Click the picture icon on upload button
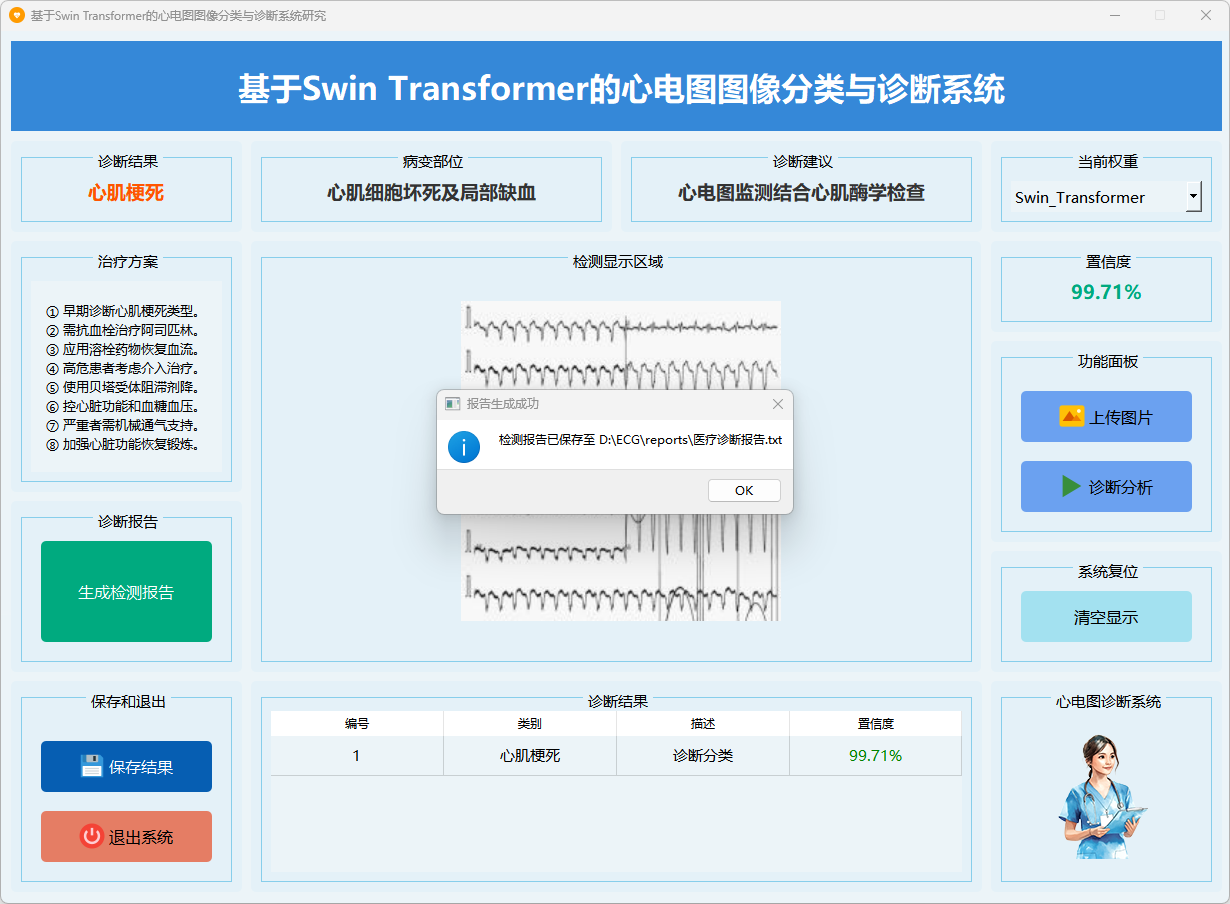1230x904 pixels. click(1071, 417)
